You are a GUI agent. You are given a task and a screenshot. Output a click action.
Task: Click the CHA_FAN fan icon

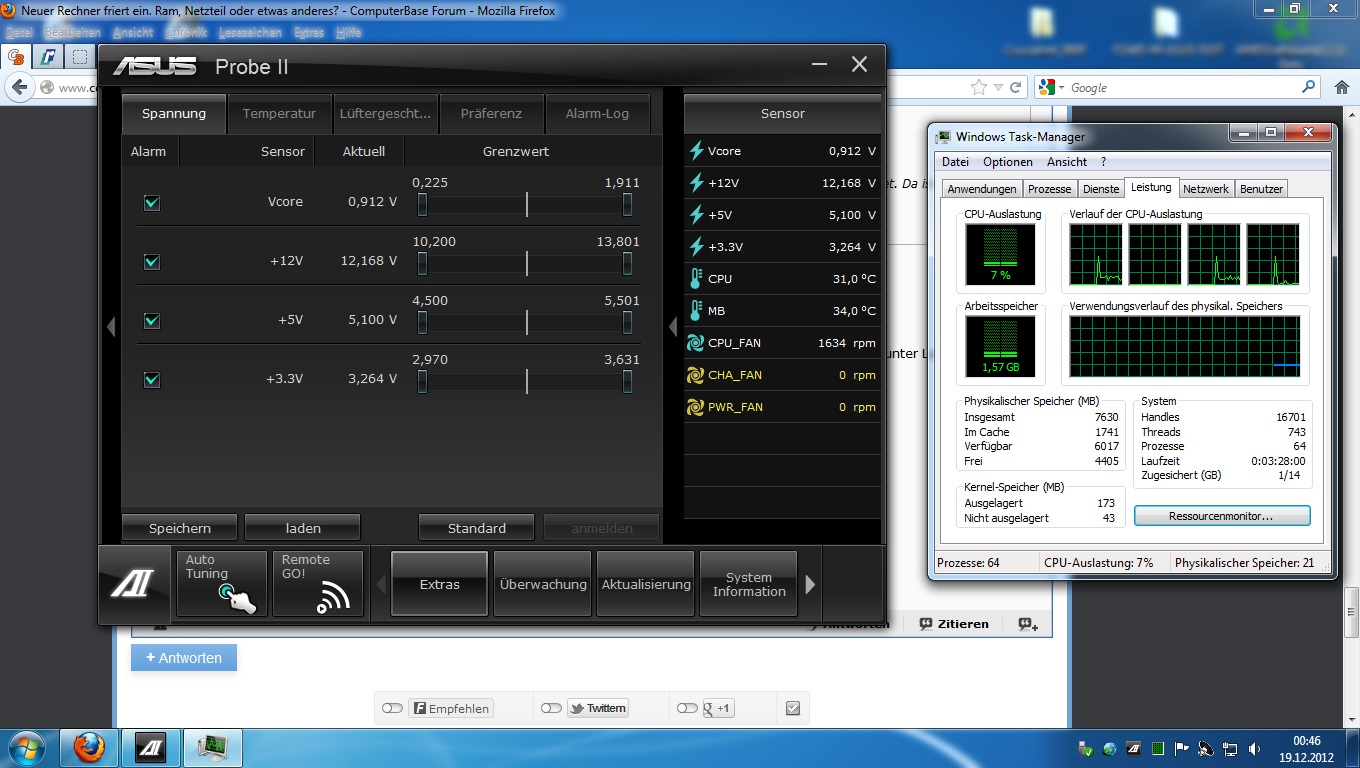(696, 375)
